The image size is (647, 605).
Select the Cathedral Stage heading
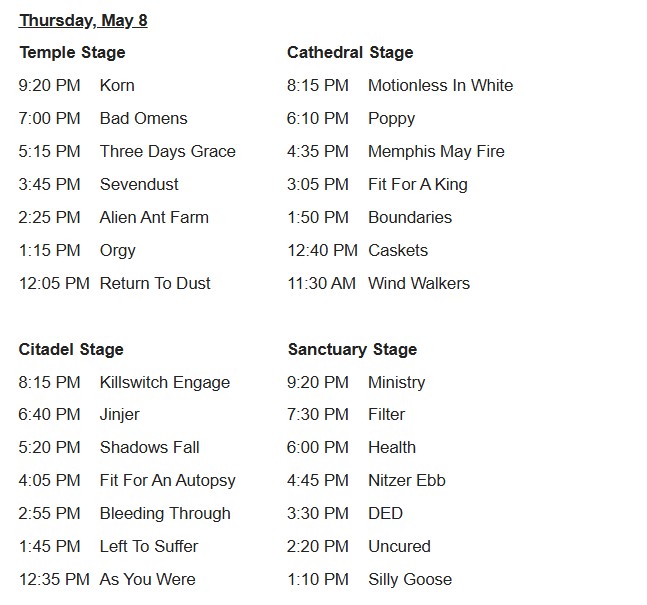pyautogui.click(x=350, y=52)
